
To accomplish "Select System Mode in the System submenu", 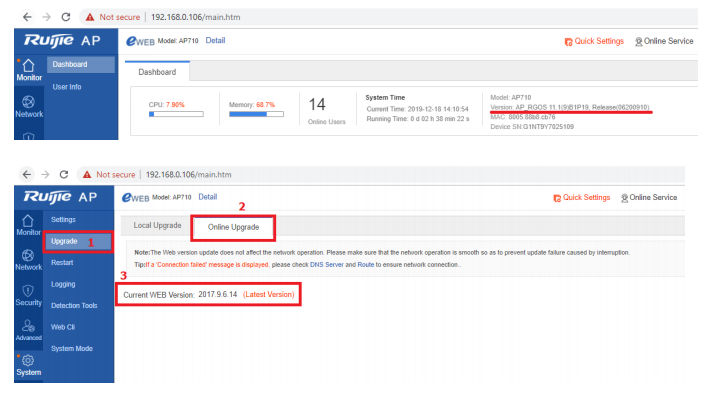I will (72, 348).
